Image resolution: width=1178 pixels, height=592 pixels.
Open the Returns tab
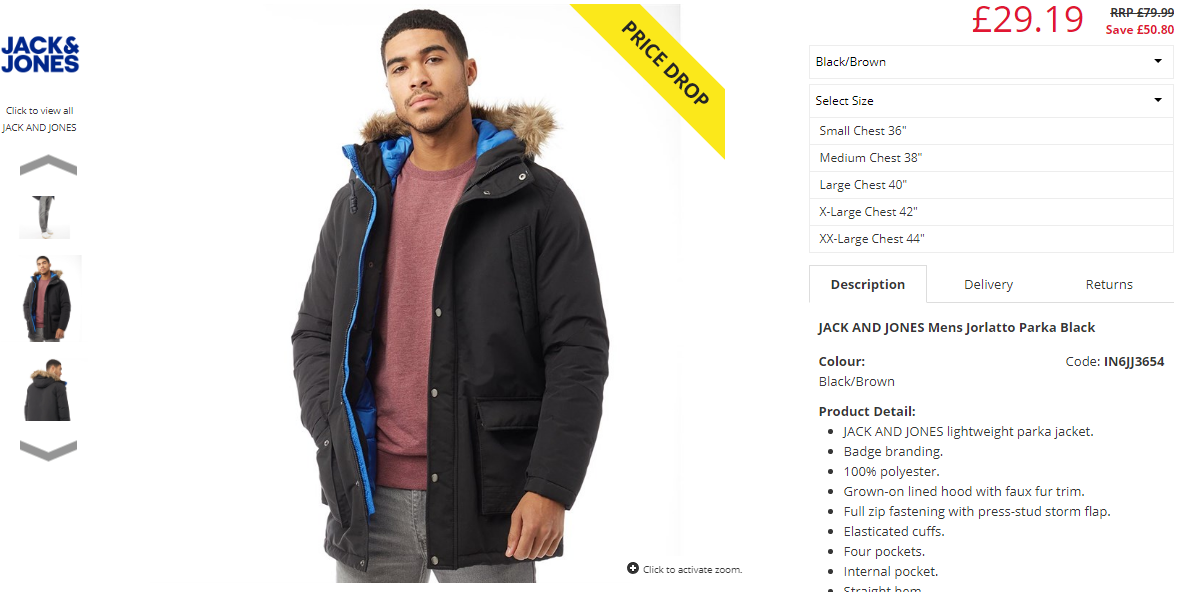1109,285
